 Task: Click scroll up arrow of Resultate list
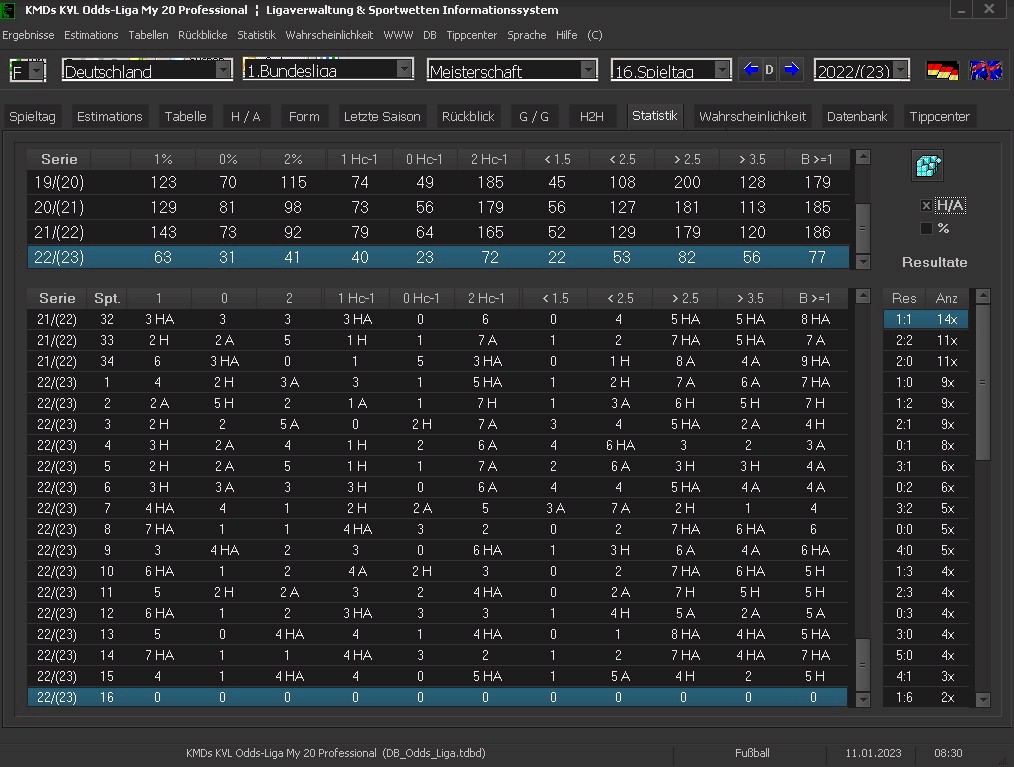983,296
